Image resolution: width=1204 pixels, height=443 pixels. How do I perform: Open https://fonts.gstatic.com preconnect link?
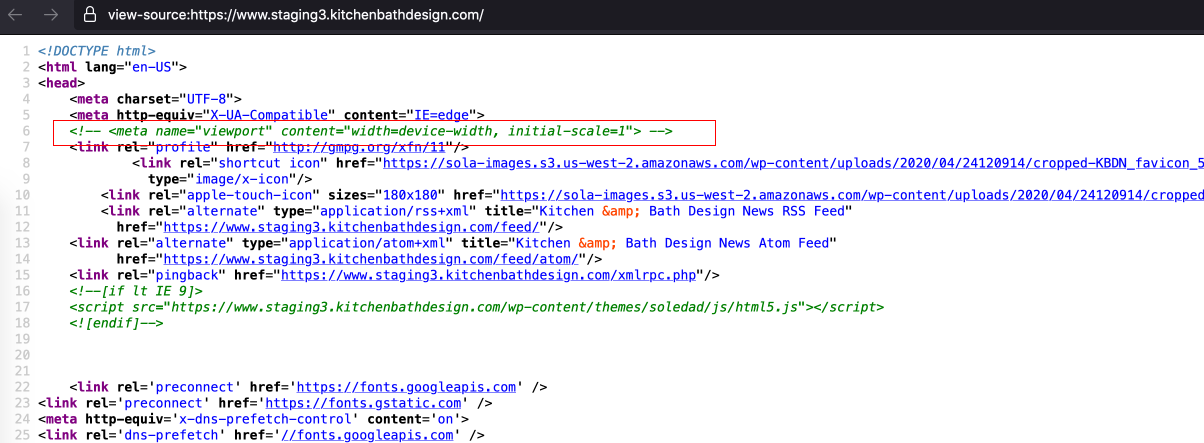(362, 403)
